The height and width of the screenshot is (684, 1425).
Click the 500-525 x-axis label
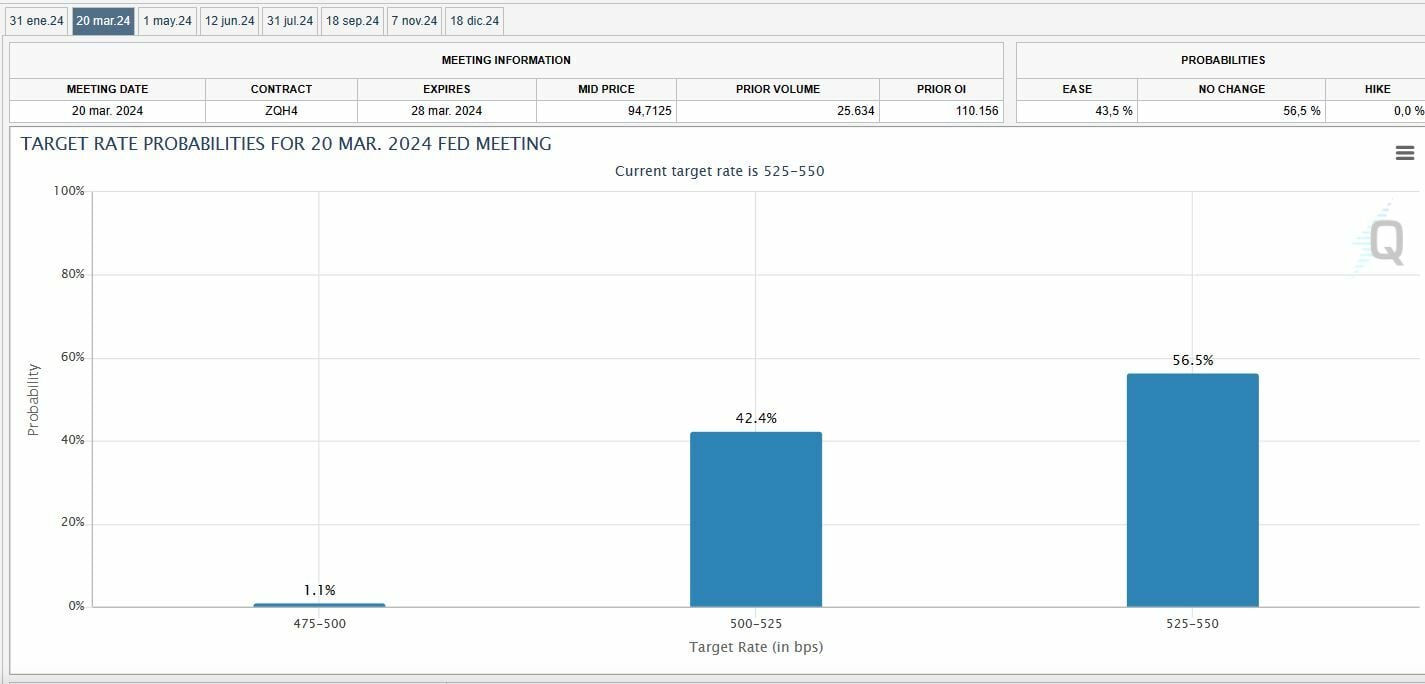[x=756, y=624]
